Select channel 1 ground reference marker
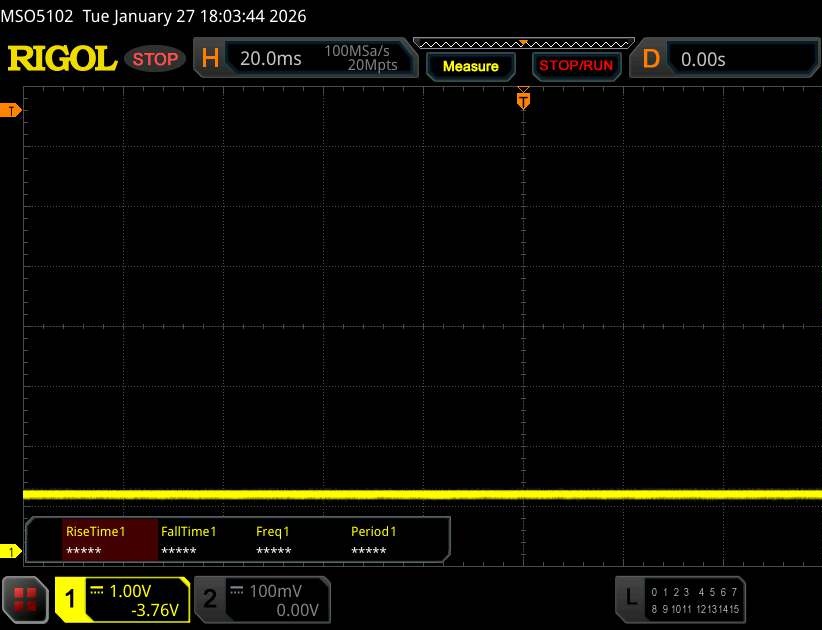The image size is (822, 630). pyautogui.click(x=12, y=552)
